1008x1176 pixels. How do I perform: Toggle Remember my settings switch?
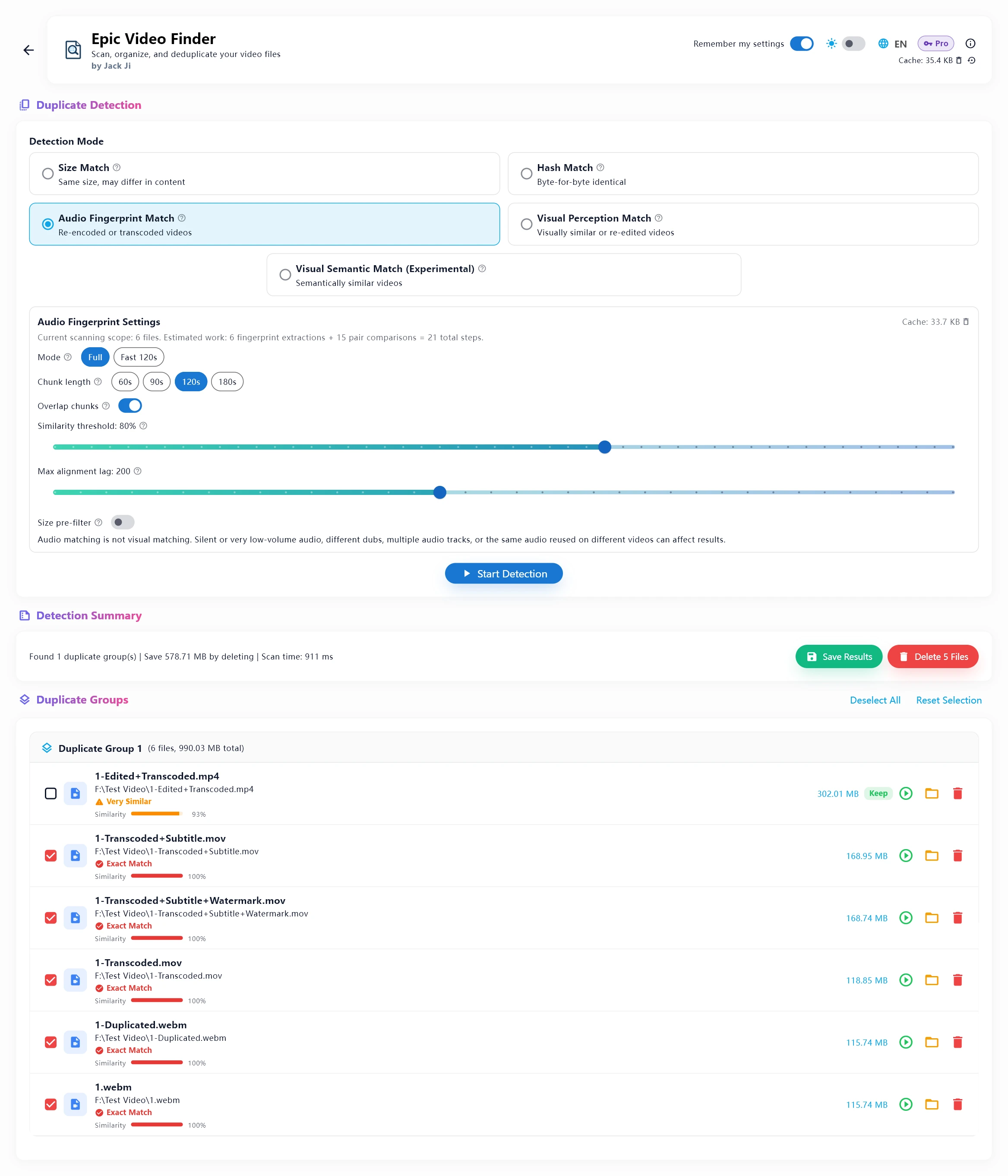click(x=802, y=44)
